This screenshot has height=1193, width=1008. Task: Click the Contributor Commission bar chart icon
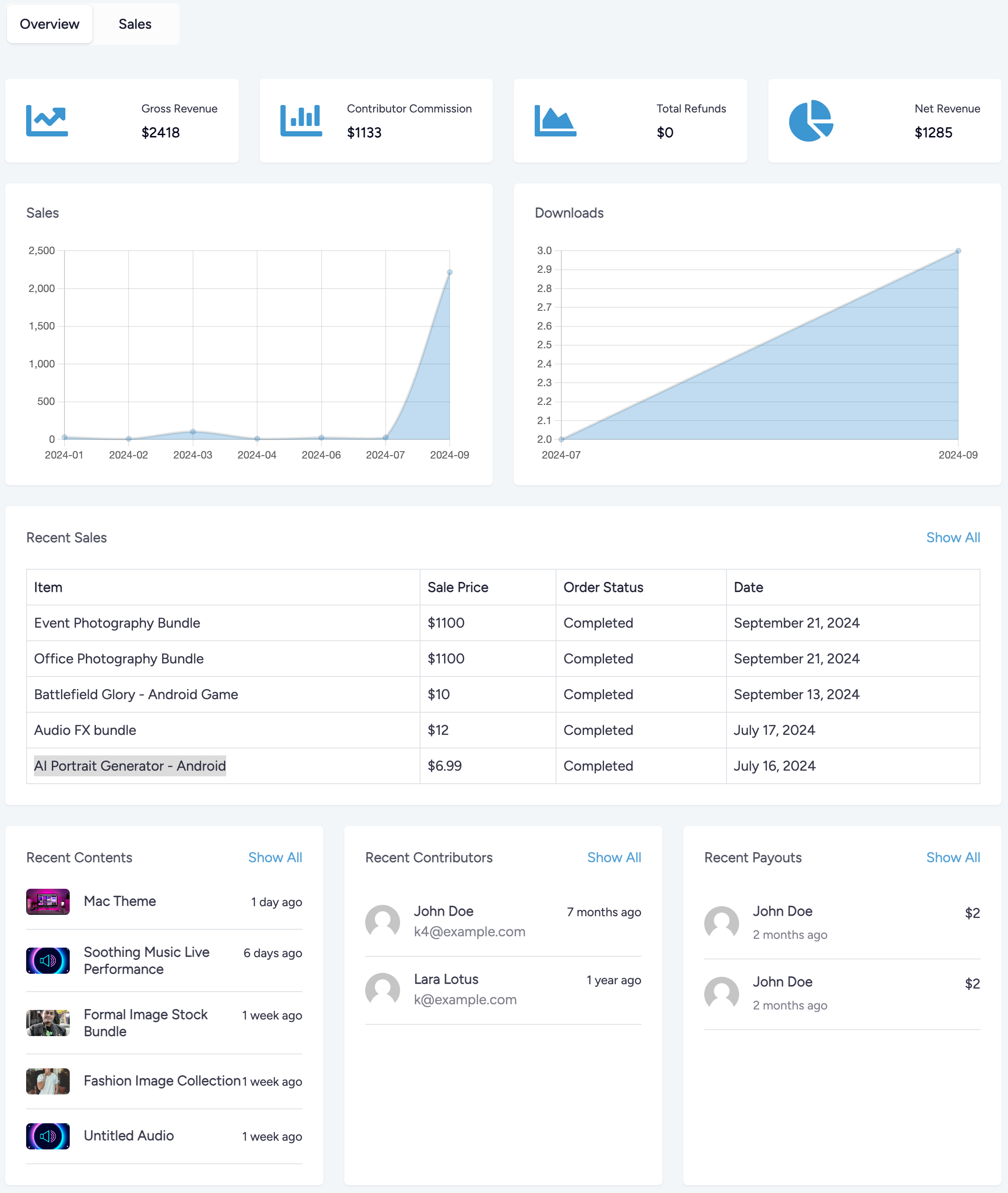[x=301, y=121]
